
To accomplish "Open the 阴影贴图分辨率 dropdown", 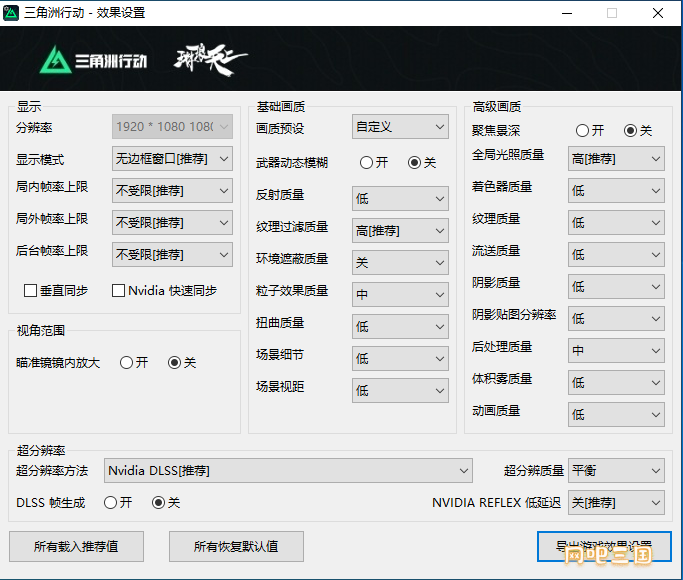I will pos(616,319).
